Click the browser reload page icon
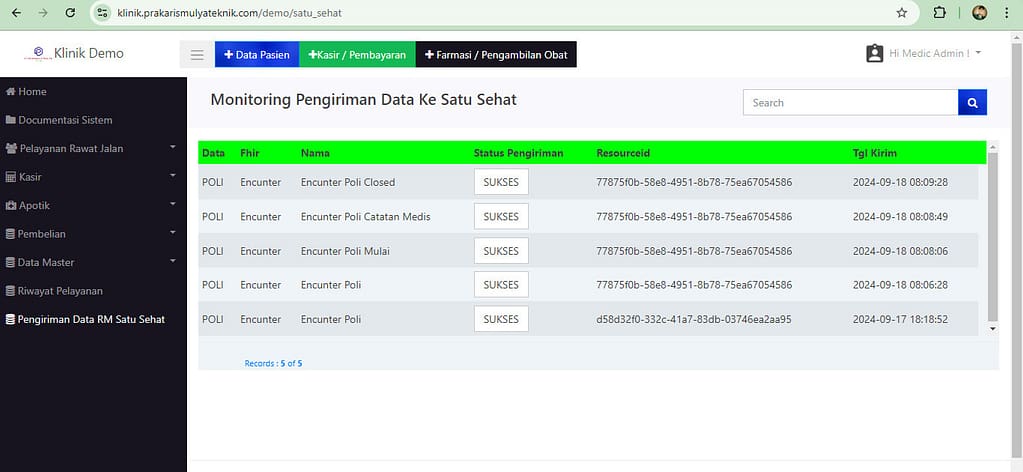 69,13
